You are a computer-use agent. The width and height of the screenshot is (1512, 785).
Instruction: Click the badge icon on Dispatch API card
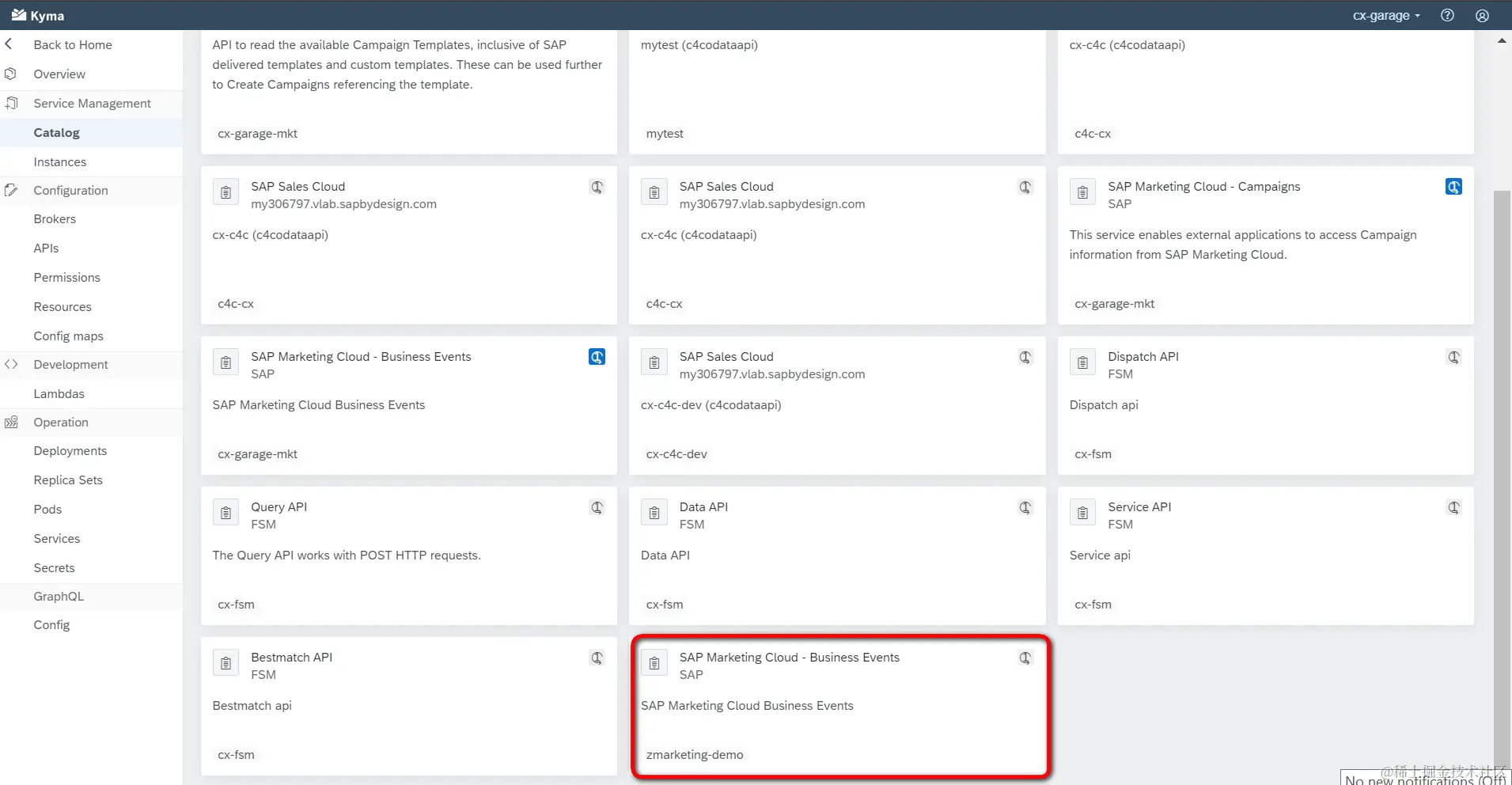coord(1453,357)
